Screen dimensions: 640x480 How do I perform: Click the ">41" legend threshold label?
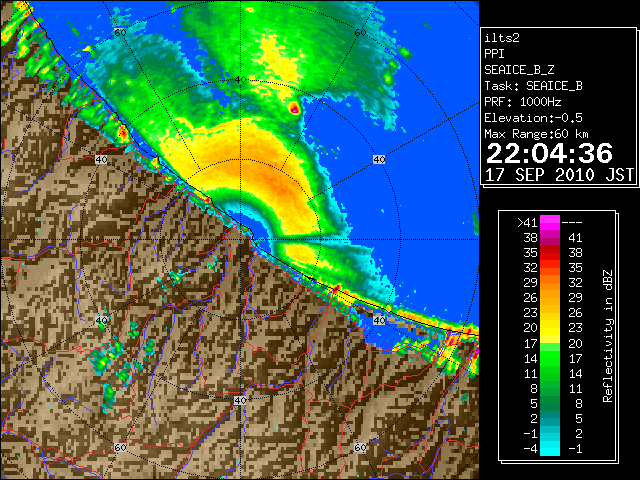pyautogui.click(x=527, y=223)
